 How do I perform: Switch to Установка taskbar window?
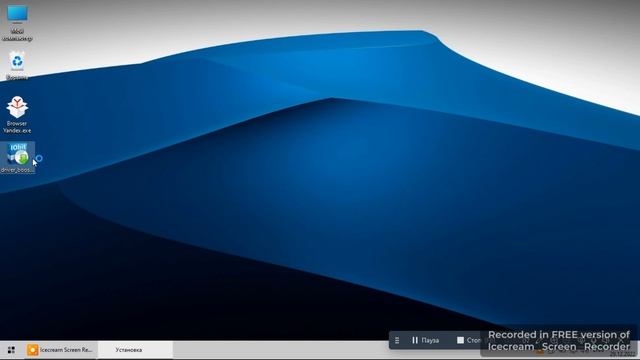pyautogui.click(x=136, y=350)
